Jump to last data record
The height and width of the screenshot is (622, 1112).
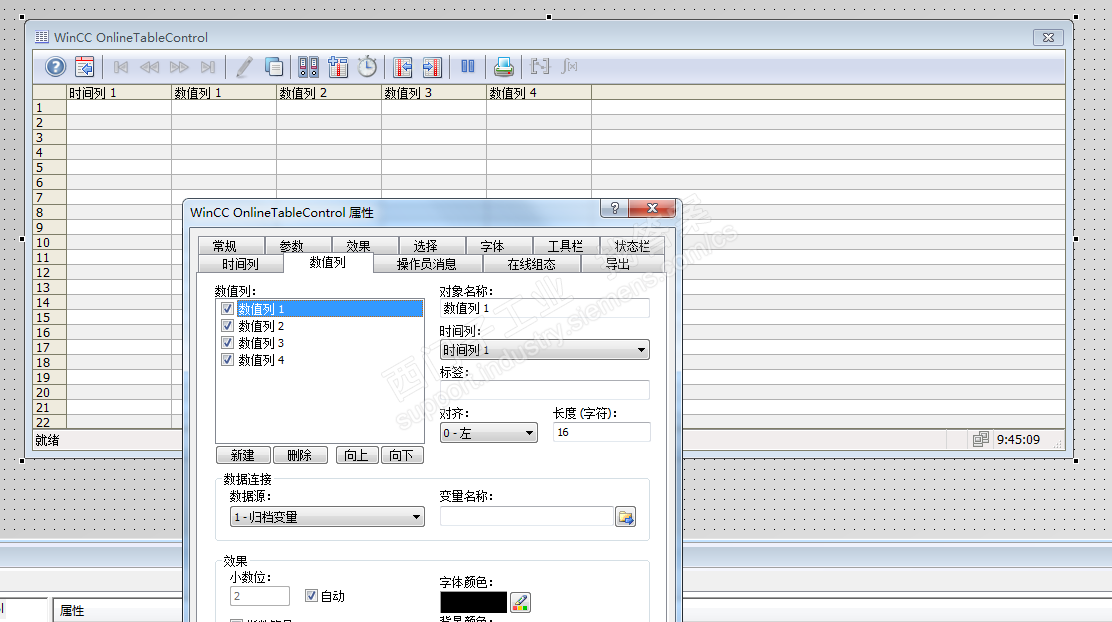(208, 67)
